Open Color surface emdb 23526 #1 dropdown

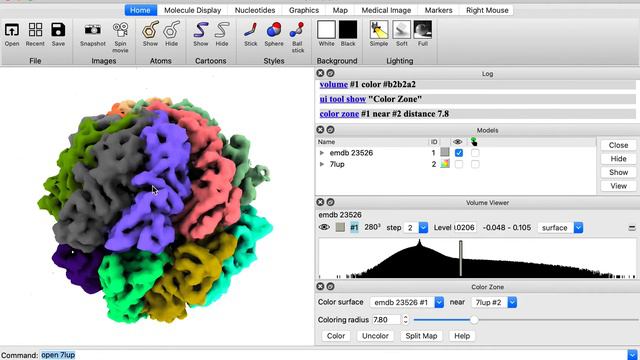pyautogui.click(x=439, y=302)
